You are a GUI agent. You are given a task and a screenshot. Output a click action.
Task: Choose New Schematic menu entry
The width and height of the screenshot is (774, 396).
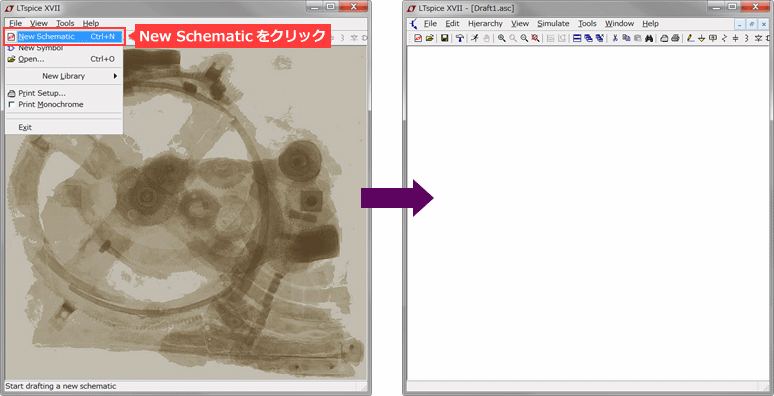pos(64,37)
